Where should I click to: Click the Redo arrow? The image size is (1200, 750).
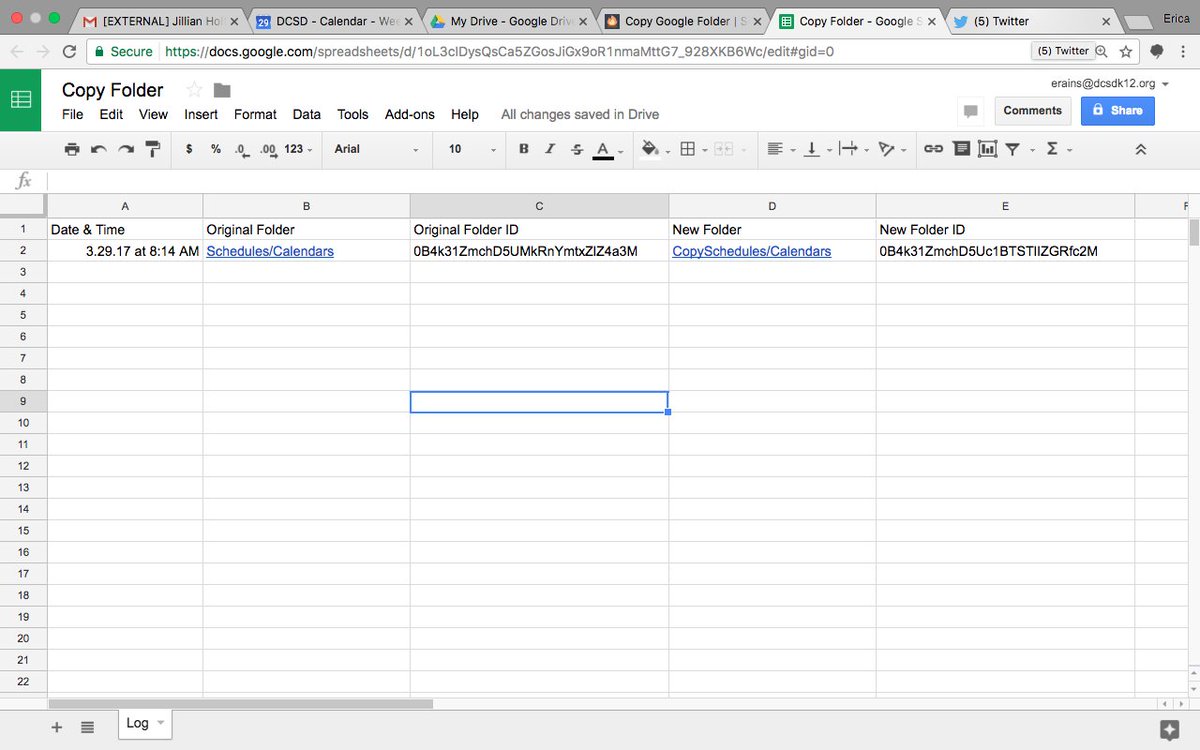click(x=126, y=149)
